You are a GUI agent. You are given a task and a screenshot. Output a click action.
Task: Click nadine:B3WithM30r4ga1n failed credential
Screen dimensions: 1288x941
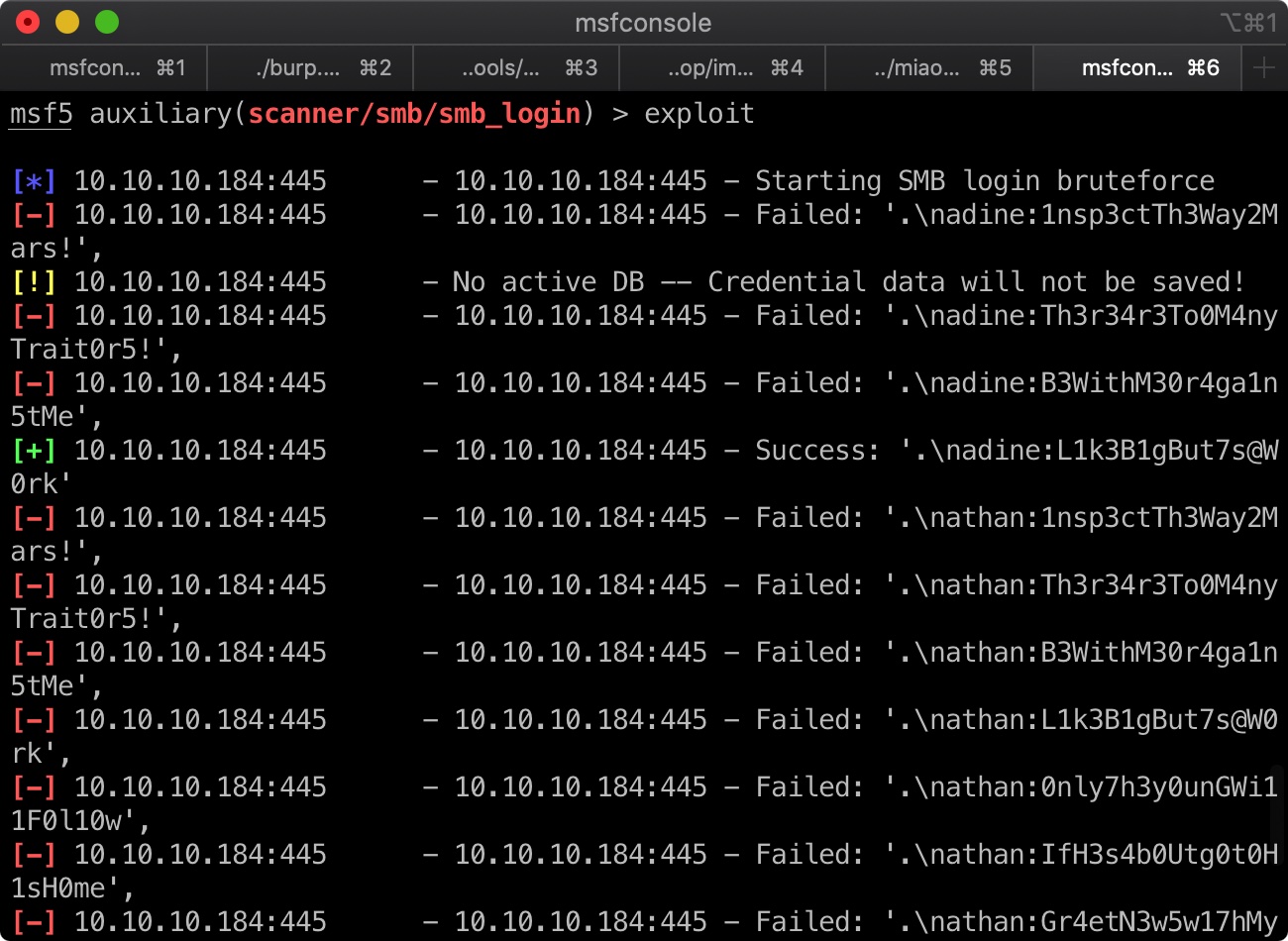(x=1104, y=383)
